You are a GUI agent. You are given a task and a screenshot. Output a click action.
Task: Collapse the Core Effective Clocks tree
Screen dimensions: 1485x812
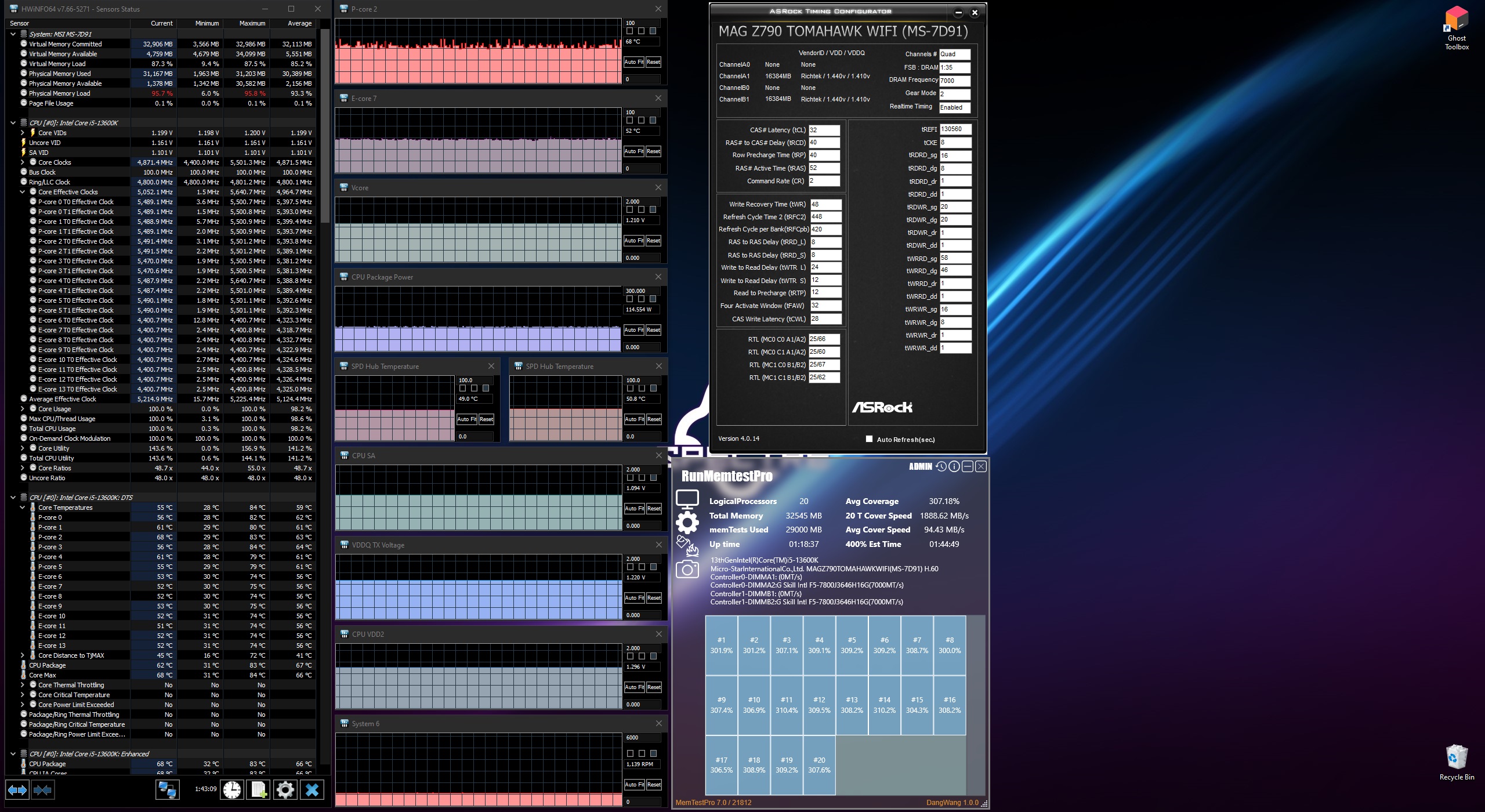click(x=23, y=192)
